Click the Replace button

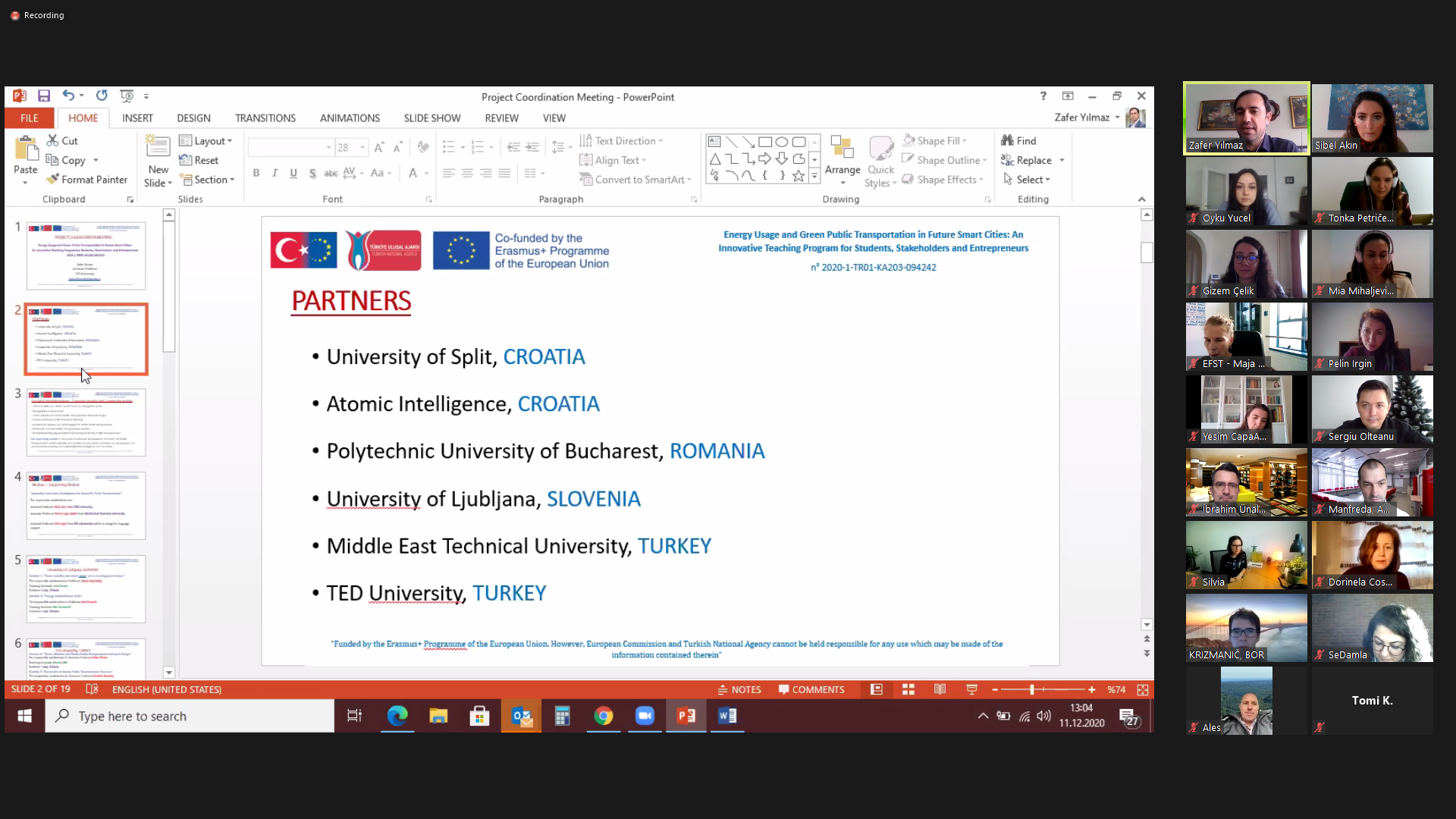tap(1033, 160)
